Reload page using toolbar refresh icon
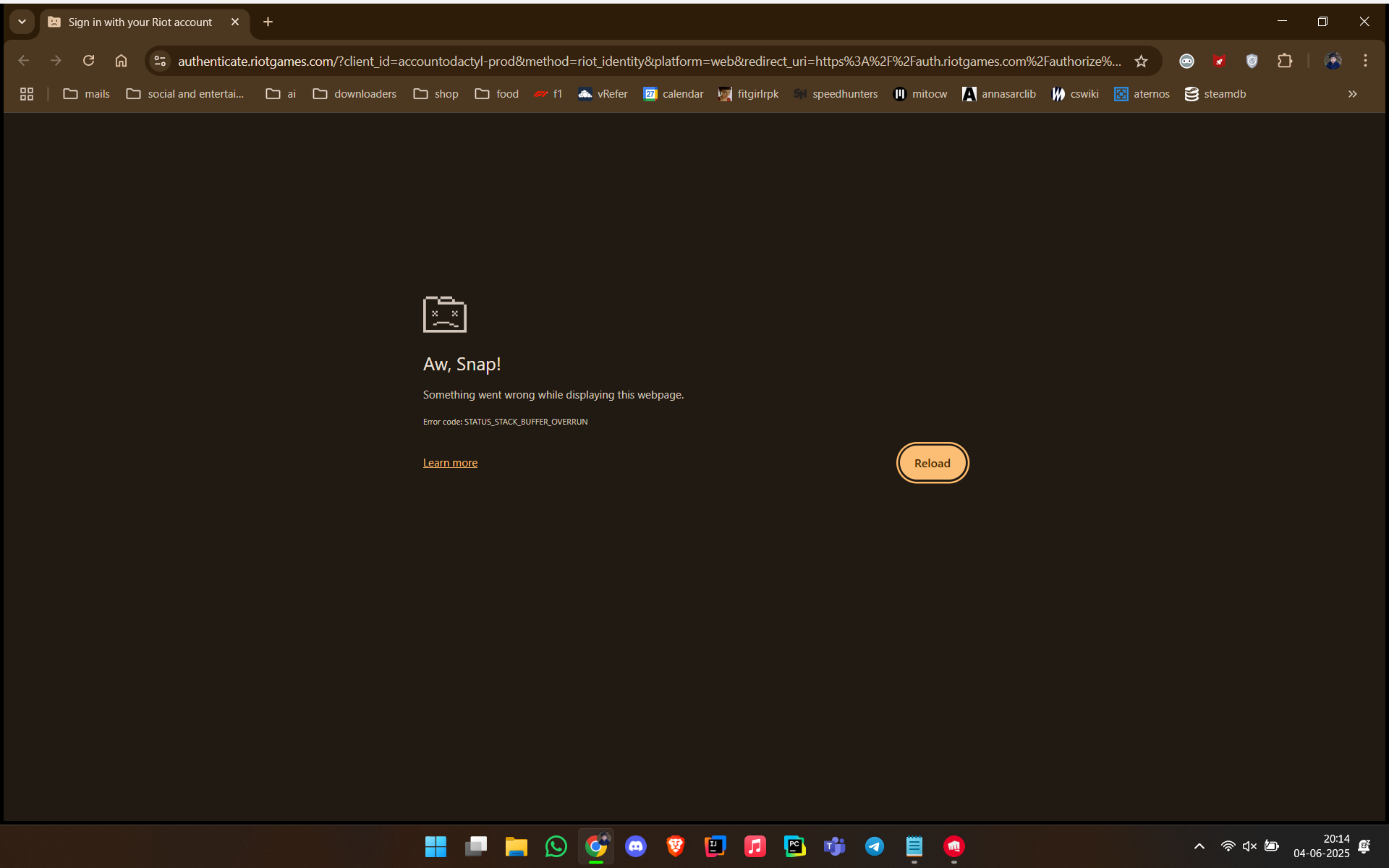 pyautogui.click(x=88, y=61)
